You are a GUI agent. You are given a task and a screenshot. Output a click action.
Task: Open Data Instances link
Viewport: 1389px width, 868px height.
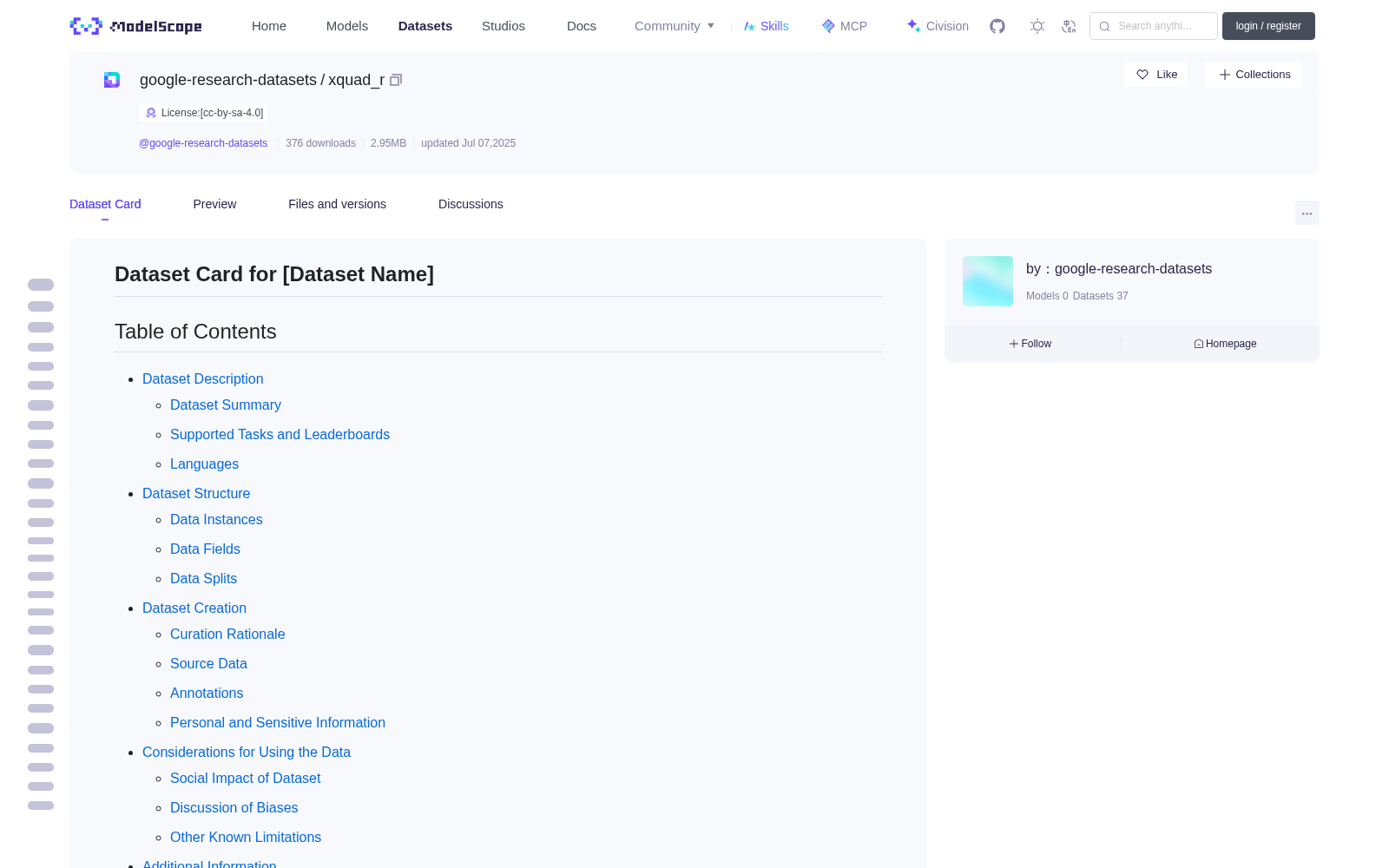point(216,519)
